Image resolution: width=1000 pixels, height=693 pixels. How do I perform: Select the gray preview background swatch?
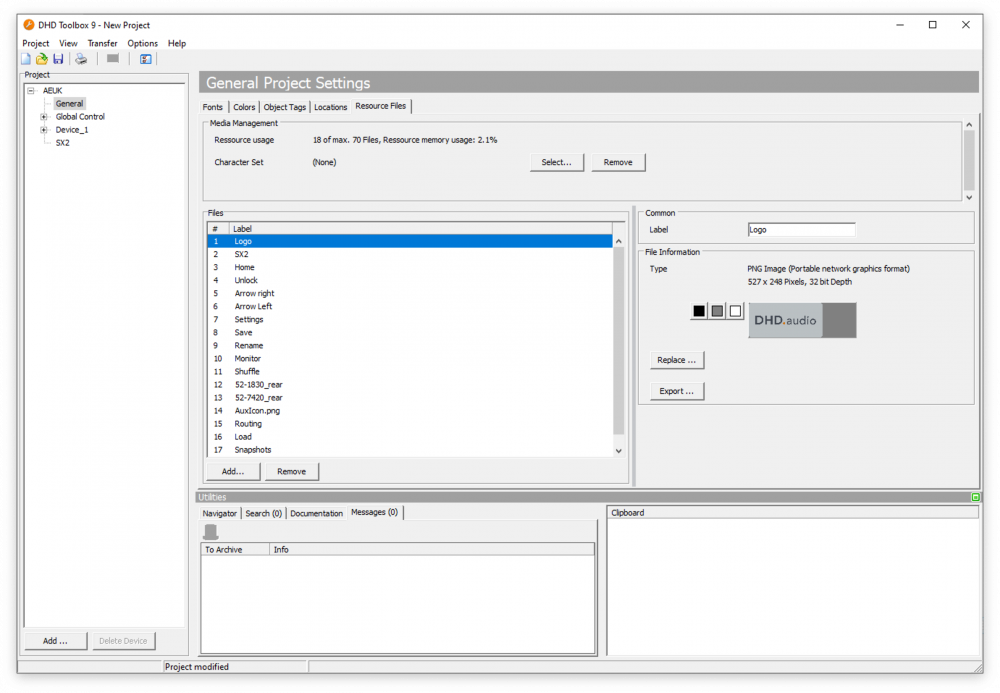point(715,311)
